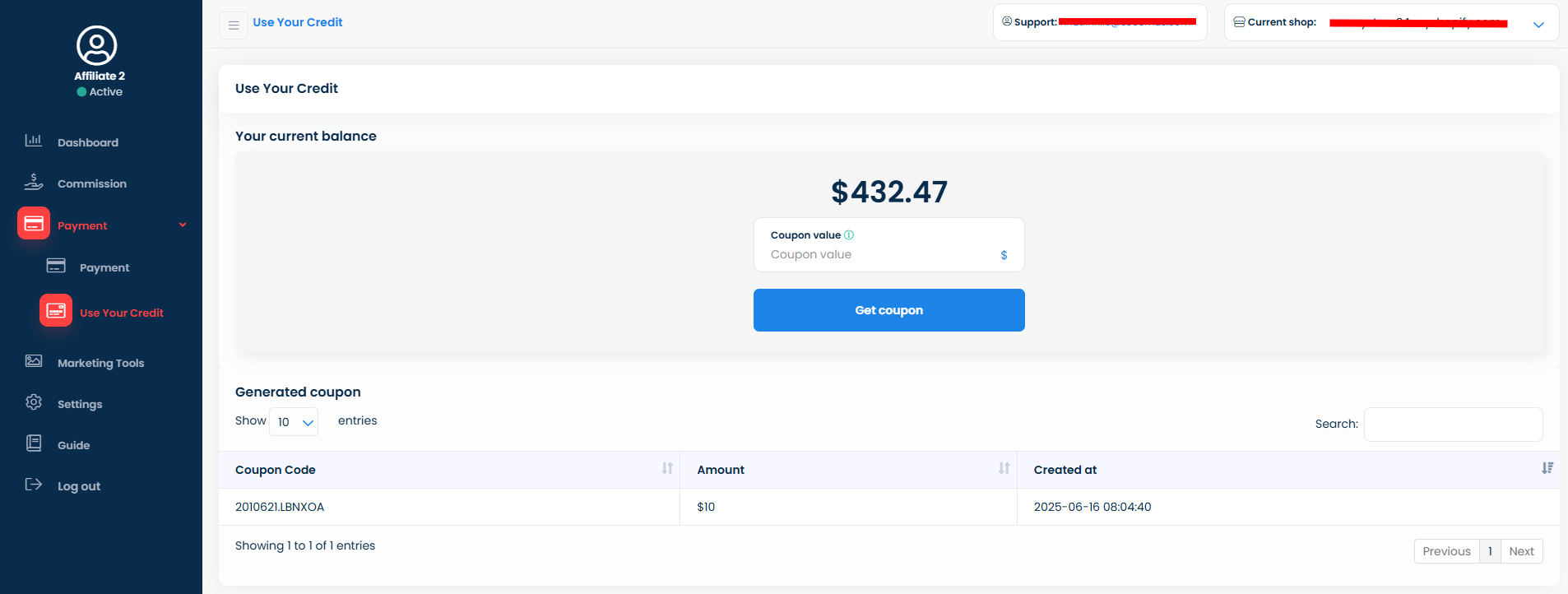Go to Previous table page
Screen dimensions: 1568x594
tap(1446, 551)
